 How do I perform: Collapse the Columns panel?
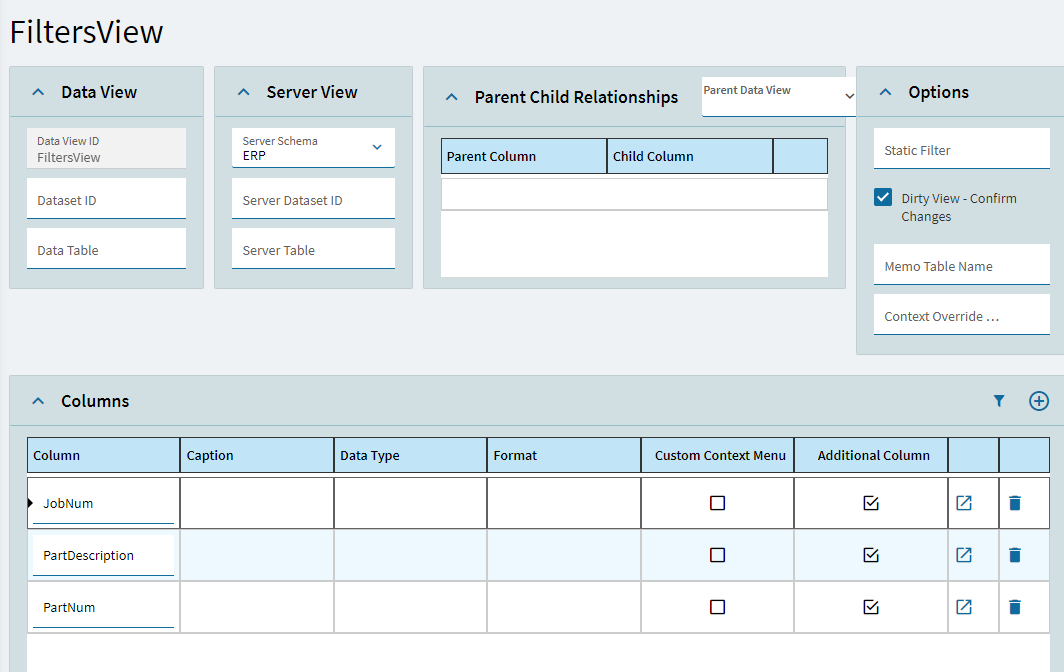(39, 401)
